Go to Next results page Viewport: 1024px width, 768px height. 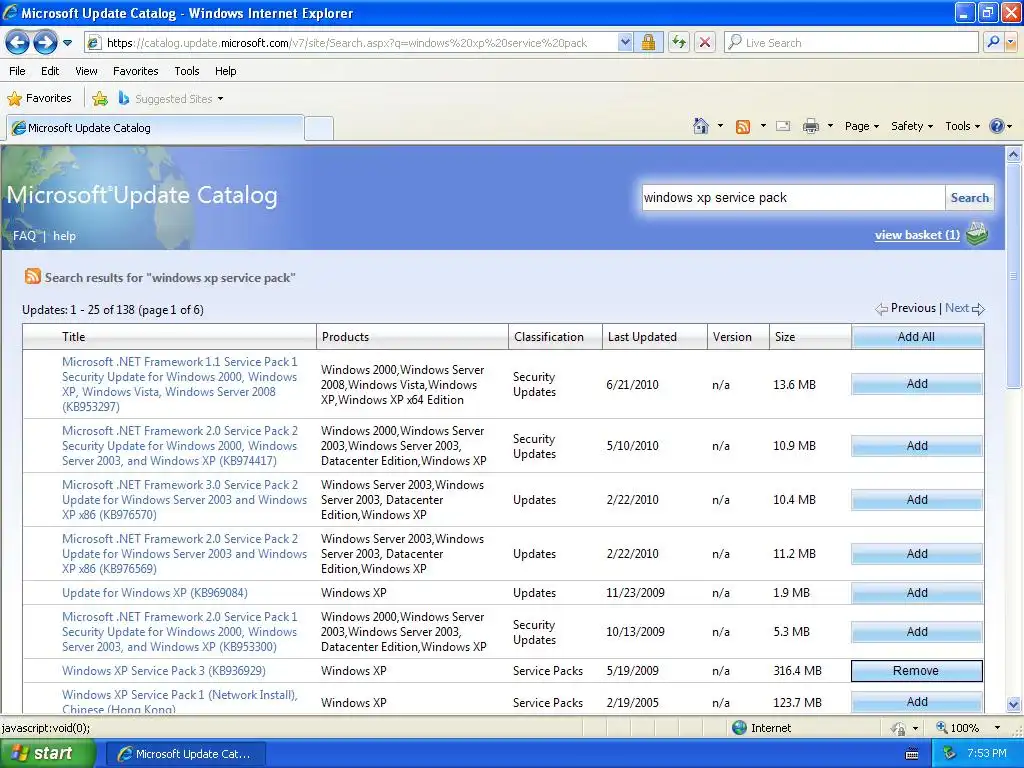[x=965, y=308]
